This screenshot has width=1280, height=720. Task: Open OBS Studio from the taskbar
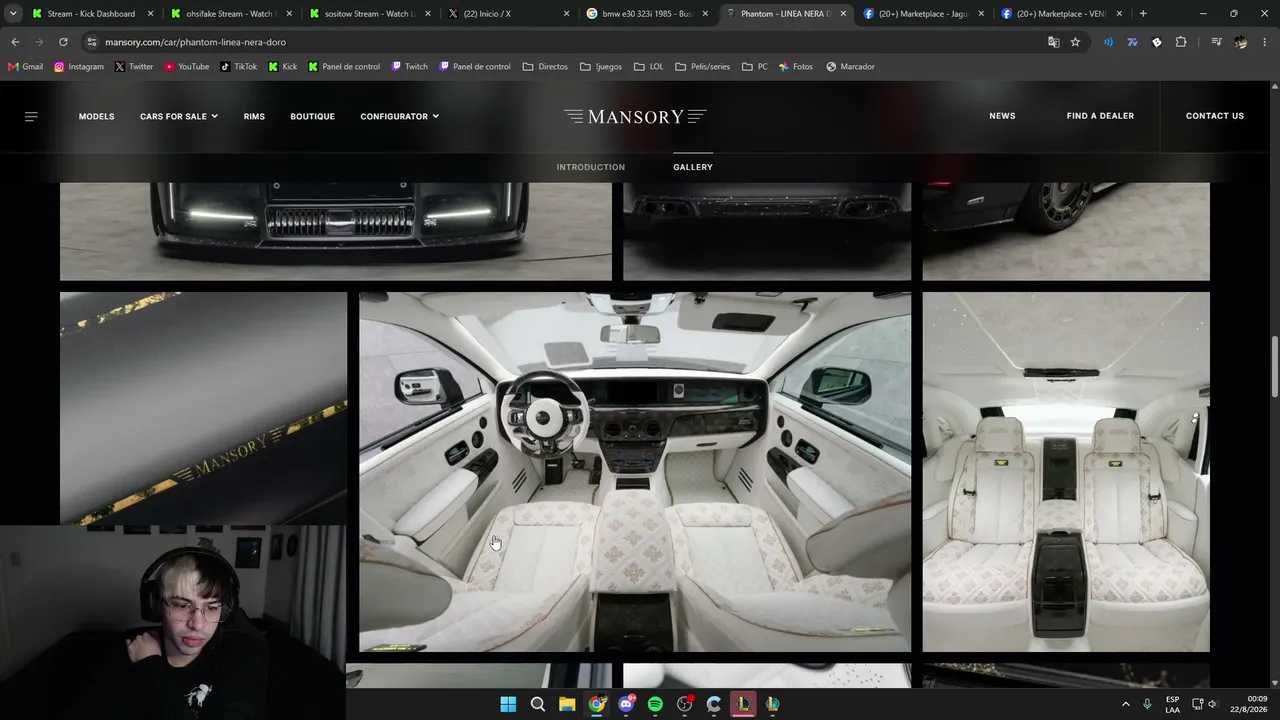click(685, 704)
